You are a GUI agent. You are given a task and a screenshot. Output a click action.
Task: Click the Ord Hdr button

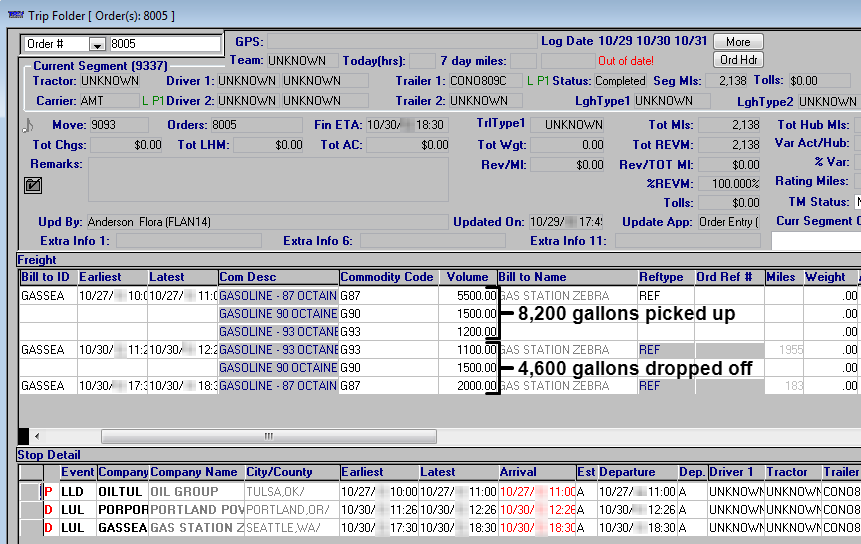point(738,60)
